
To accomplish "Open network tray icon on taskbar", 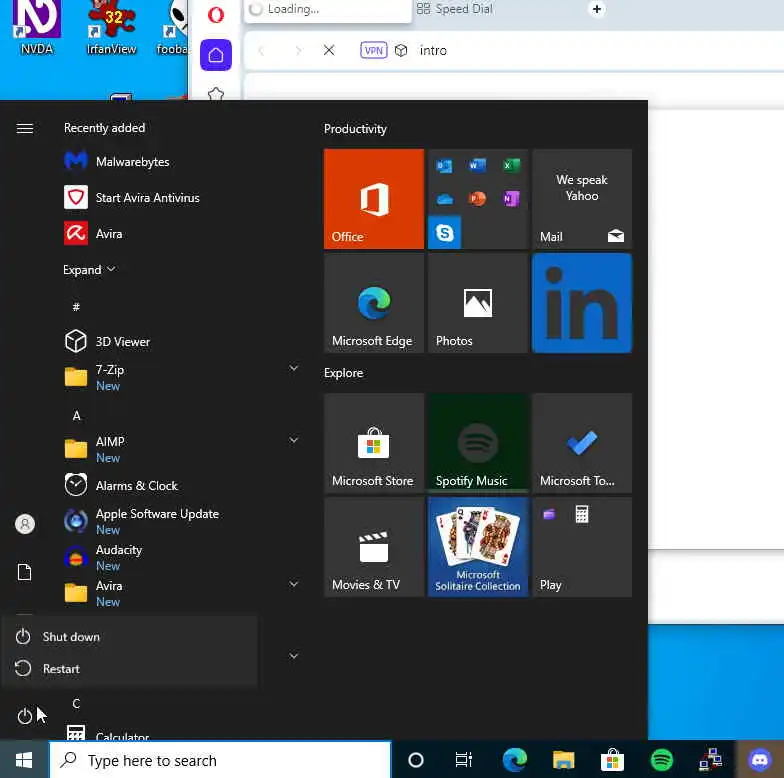I will [710, 760].
